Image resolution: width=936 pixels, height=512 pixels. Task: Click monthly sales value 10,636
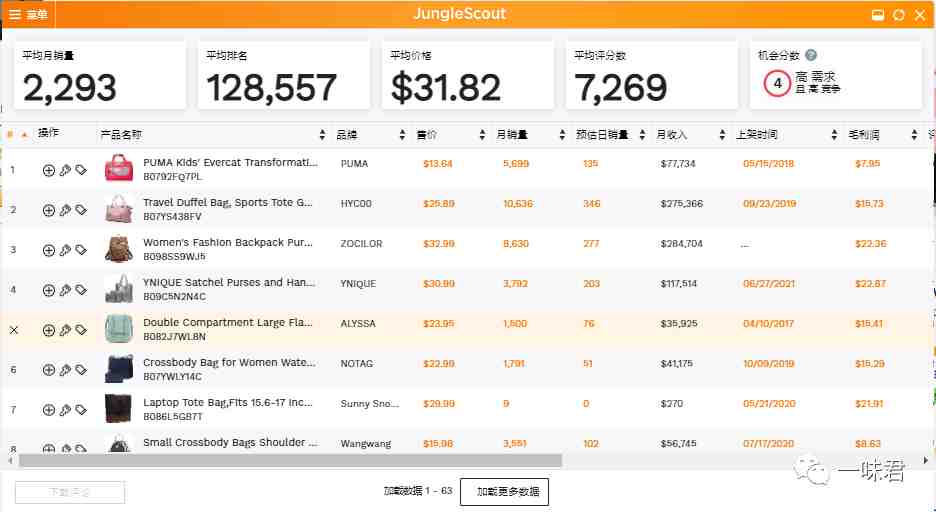(518, 203)
